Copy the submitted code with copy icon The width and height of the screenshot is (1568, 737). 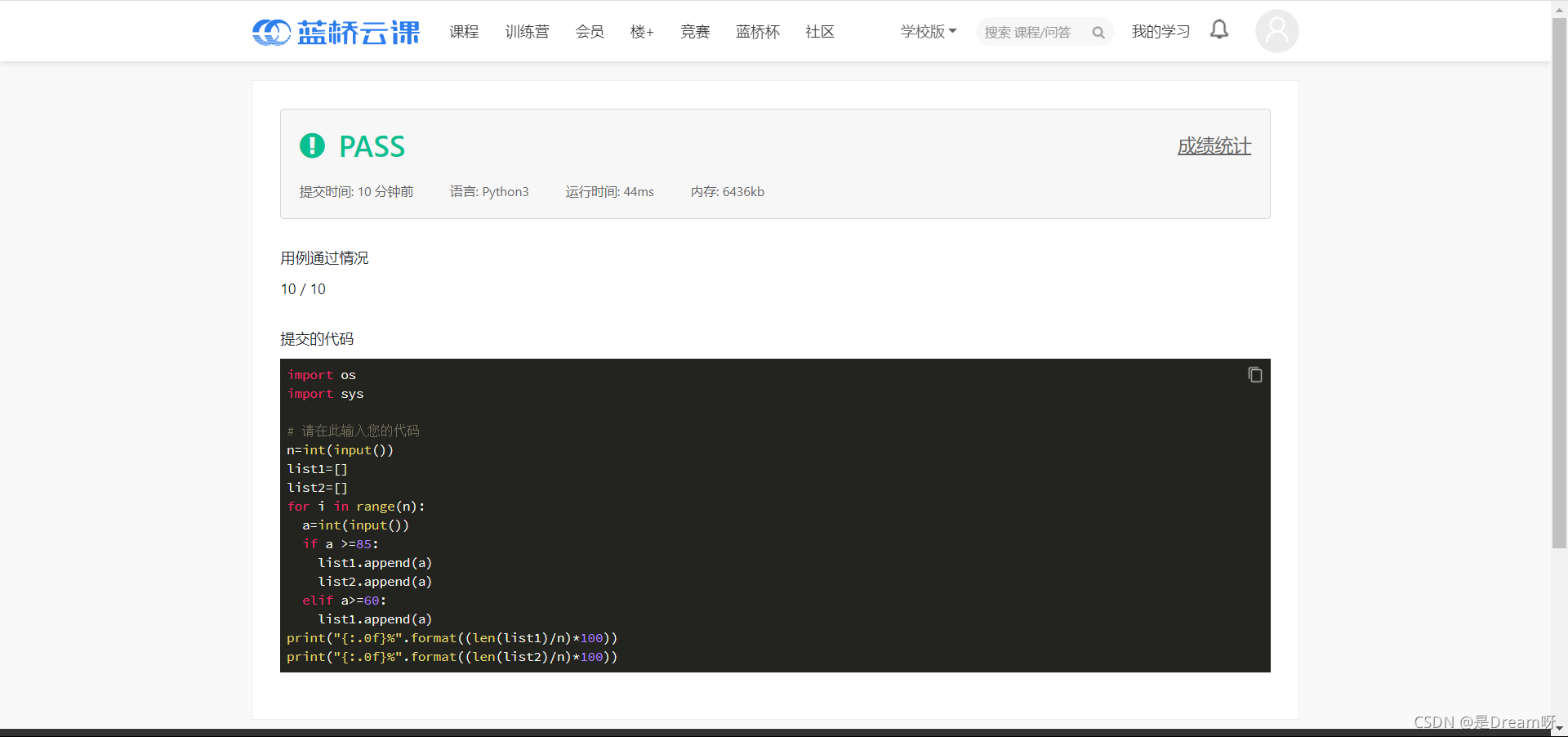[x=1255, y=374]
